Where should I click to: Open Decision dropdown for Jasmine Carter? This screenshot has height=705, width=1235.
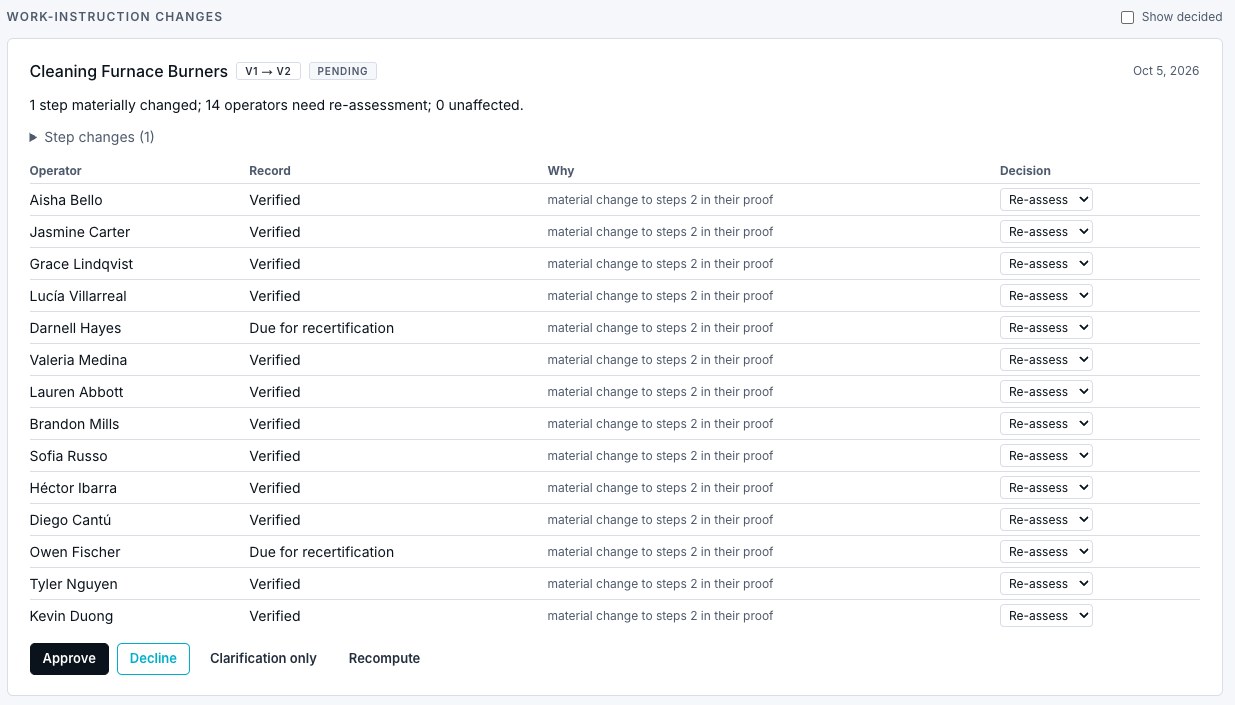pyautogui.click(x=1046, y=232)
